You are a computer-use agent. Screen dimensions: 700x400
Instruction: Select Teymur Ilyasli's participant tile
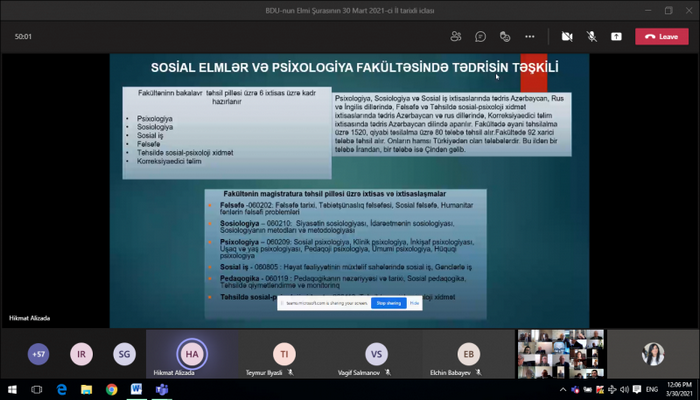coord(284,354)
